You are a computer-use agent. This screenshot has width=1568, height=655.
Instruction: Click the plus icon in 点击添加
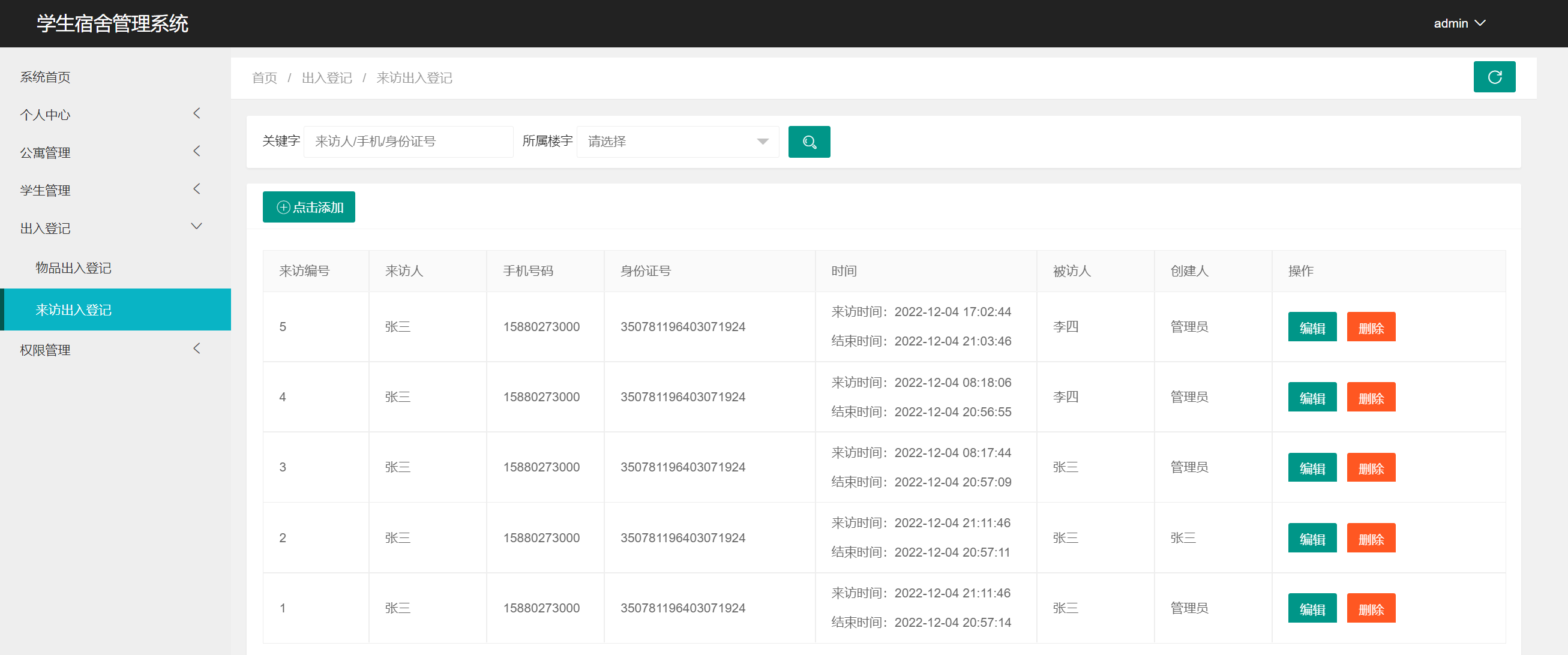pos(283,208)
